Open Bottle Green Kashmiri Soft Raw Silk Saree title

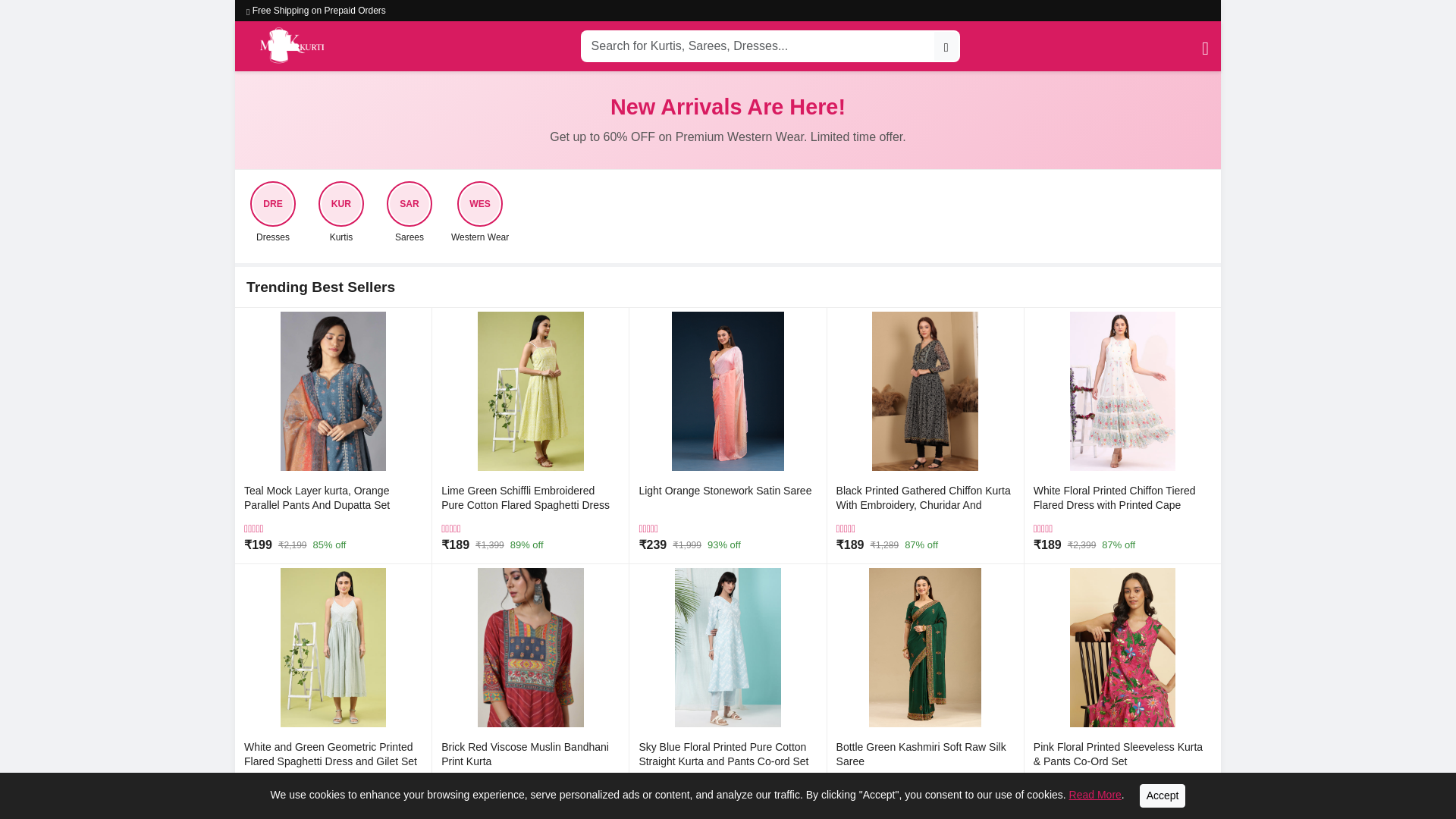click(x=921, y=755)
